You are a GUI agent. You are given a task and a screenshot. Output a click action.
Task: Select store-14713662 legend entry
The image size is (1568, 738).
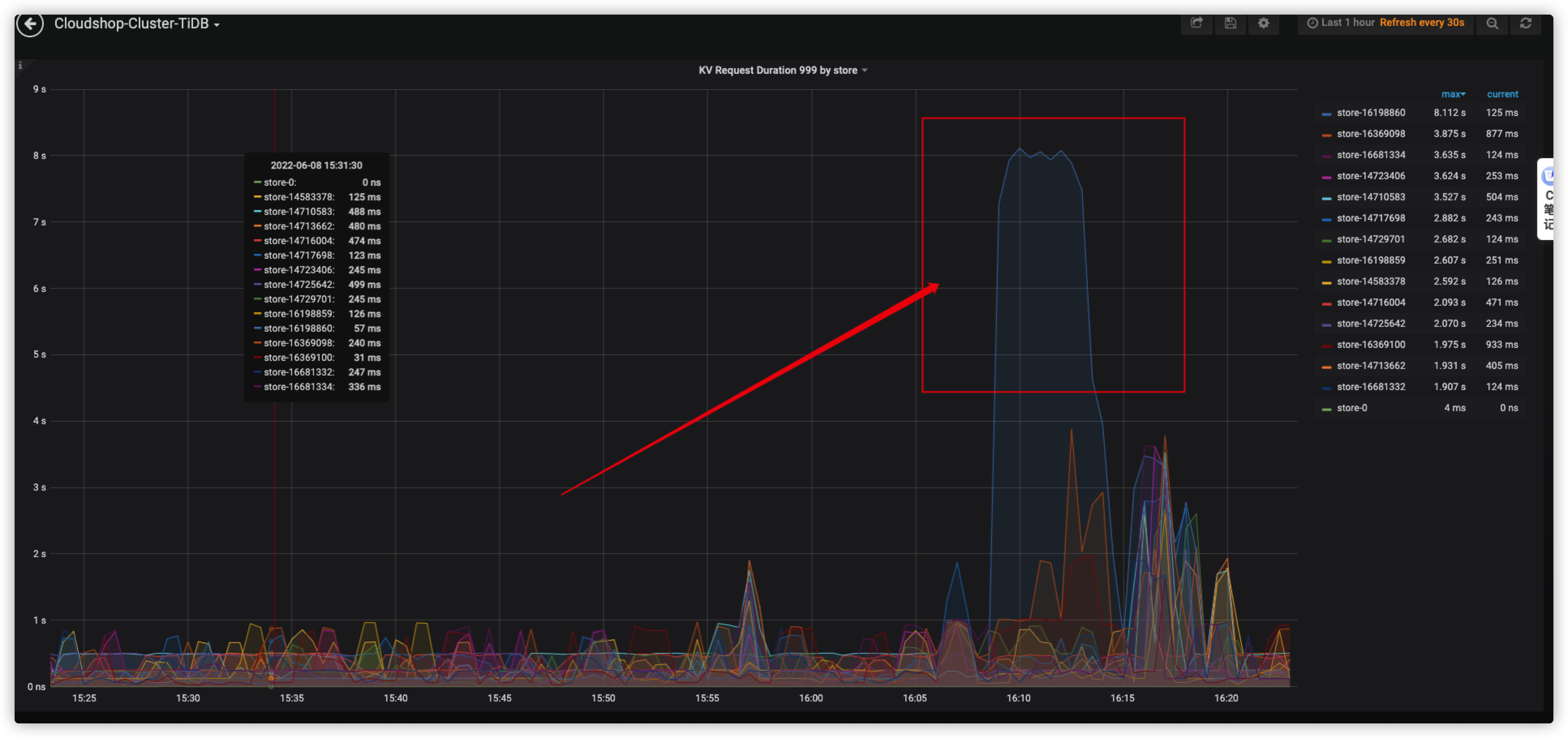coord(1371,366)
